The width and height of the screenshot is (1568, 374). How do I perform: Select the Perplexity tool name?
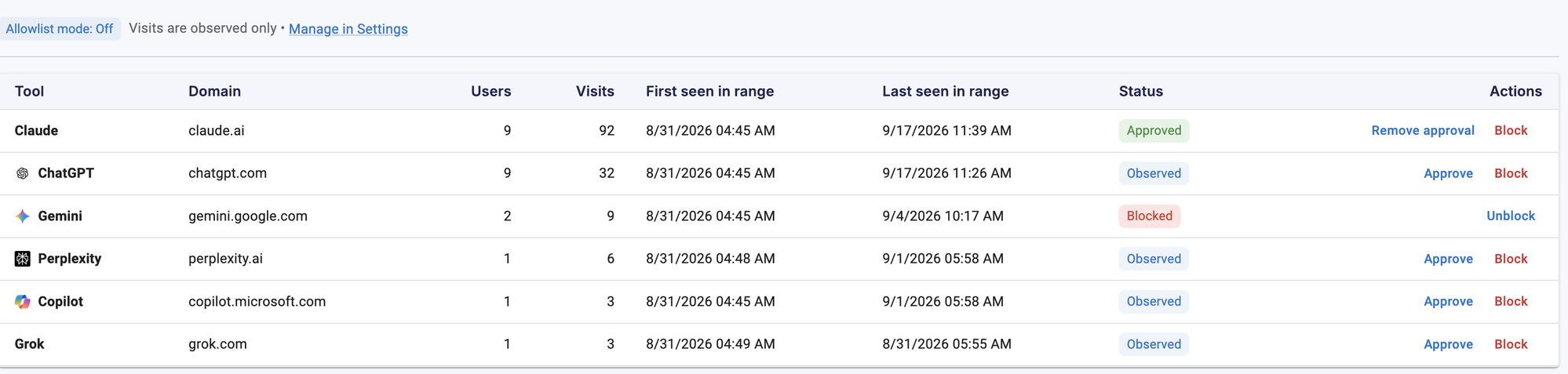pos(70,259)
